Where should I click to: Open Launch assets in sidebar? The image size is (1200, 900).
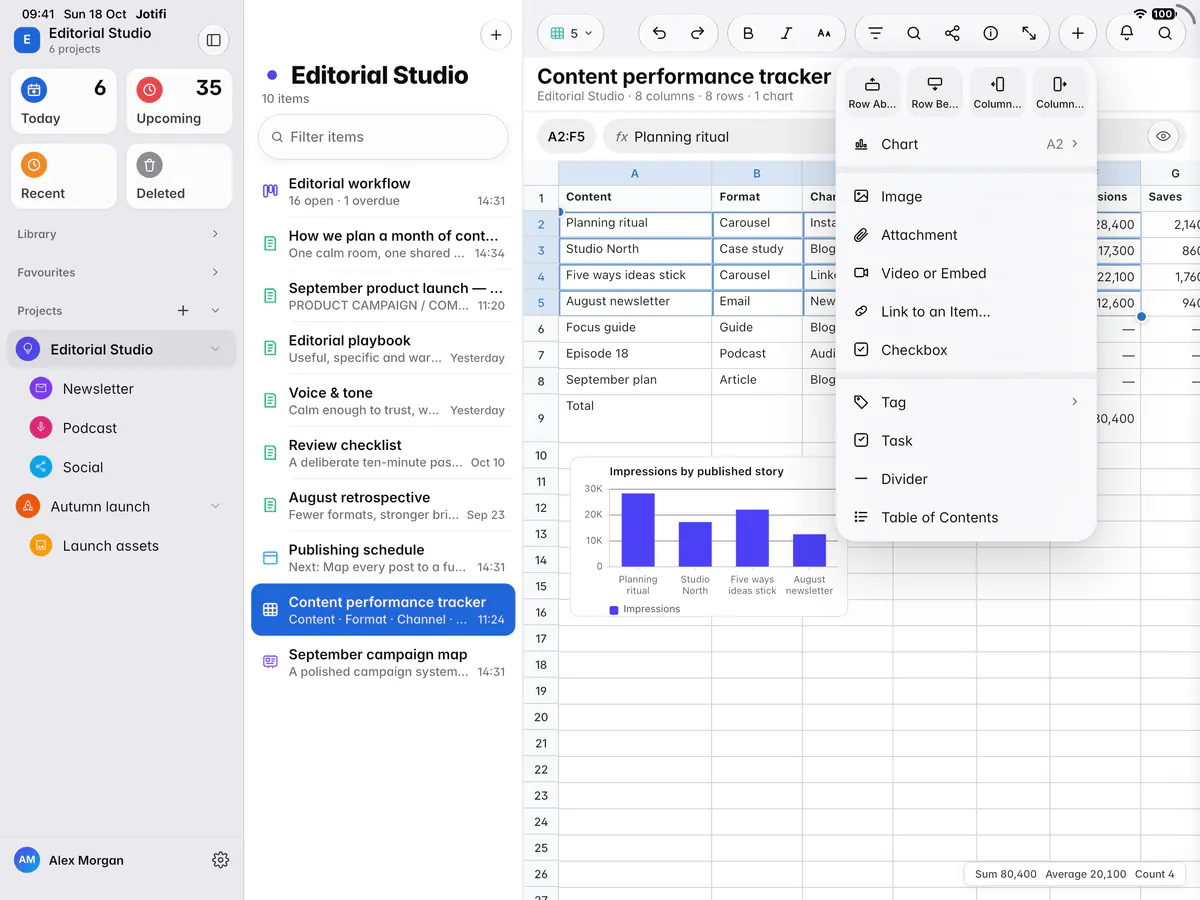(x=122, y=546)
